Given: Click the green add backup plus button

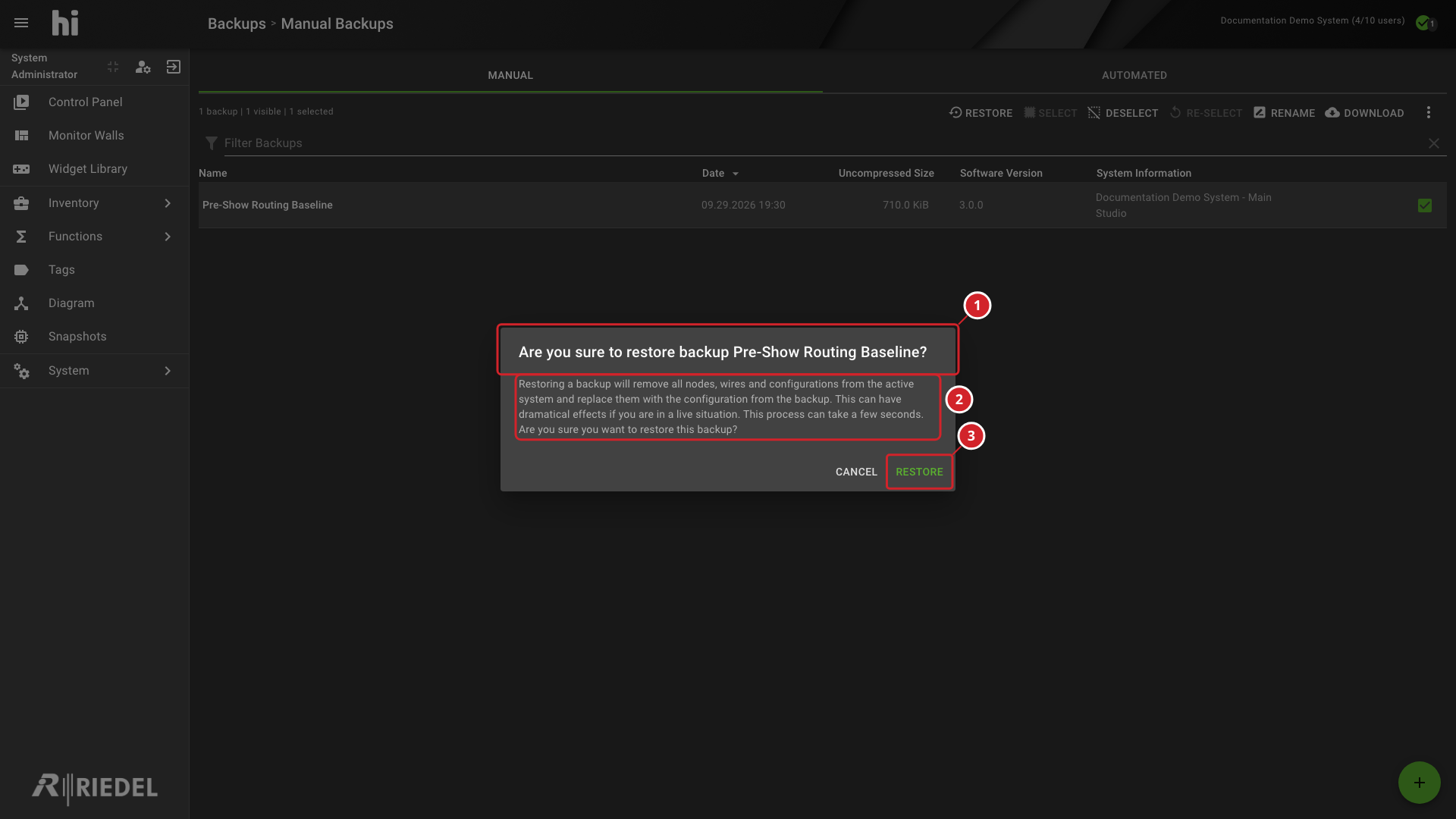Looking at the screenshot, I should 1419,783.
